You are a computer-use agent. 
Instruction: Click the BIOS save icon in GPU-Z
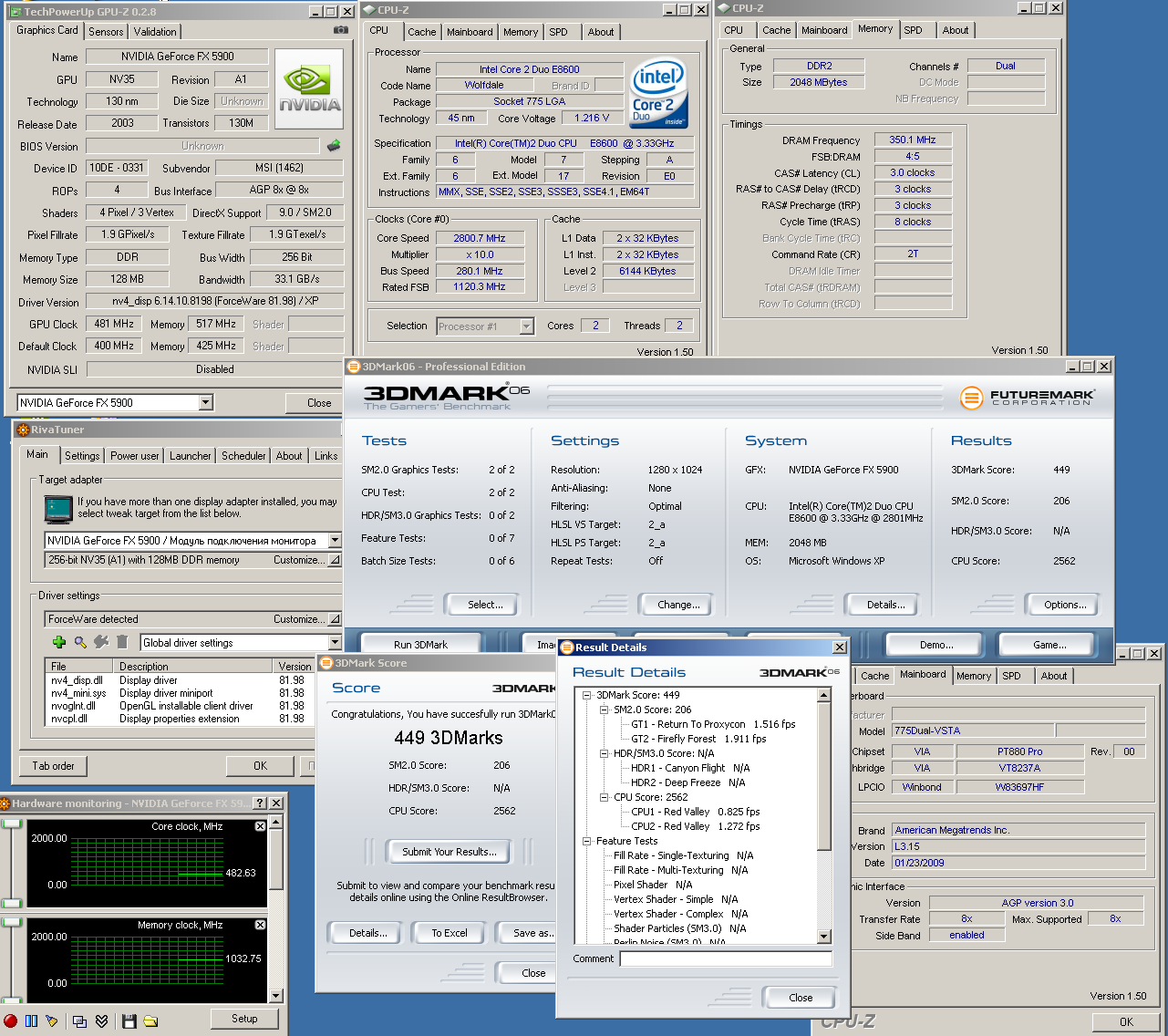334,146
